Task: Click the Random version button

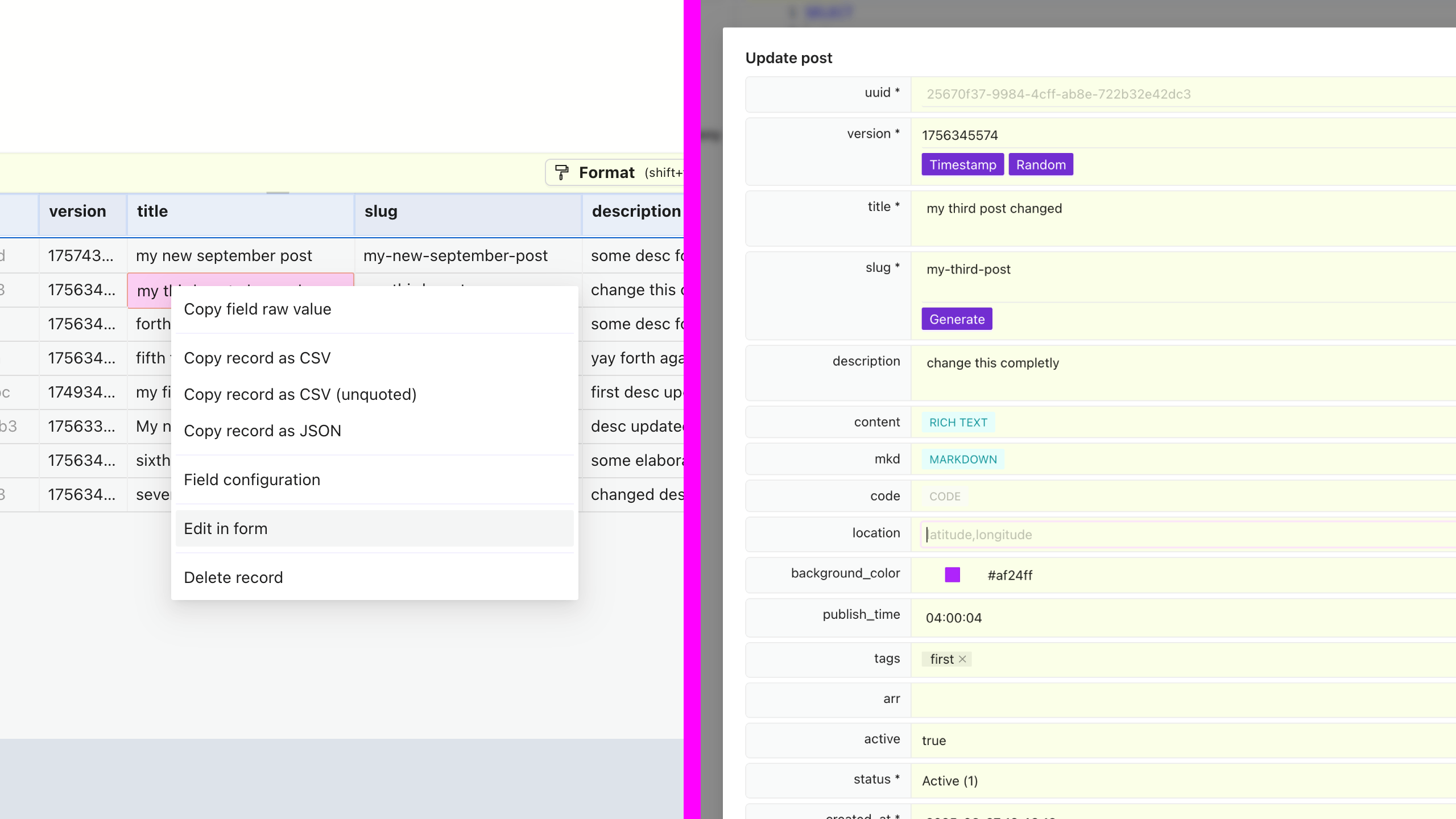Action: coord(1040,165)
